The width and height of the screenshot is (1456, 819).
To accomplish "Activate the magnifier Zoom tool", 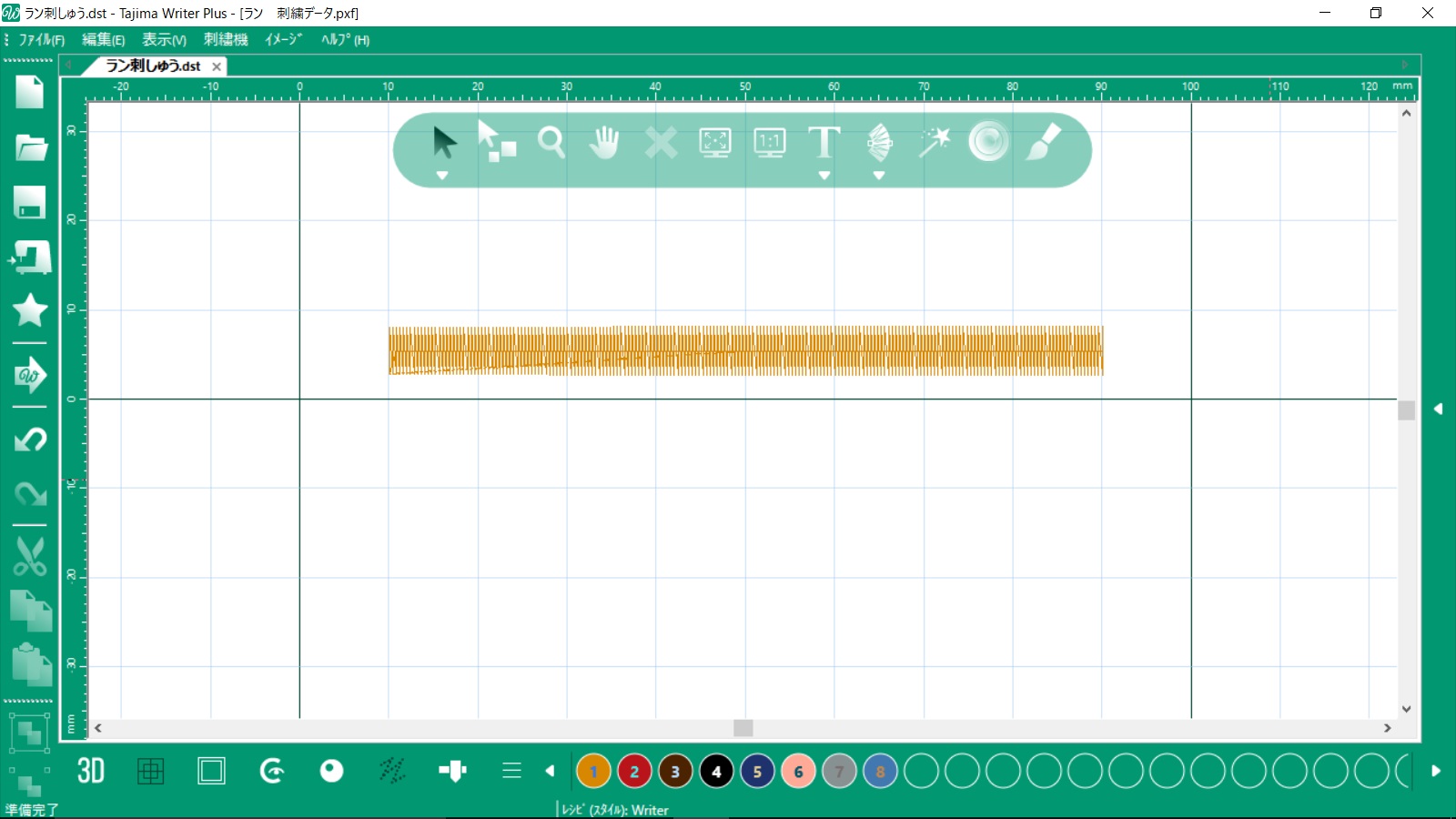I will pos(551,142).
